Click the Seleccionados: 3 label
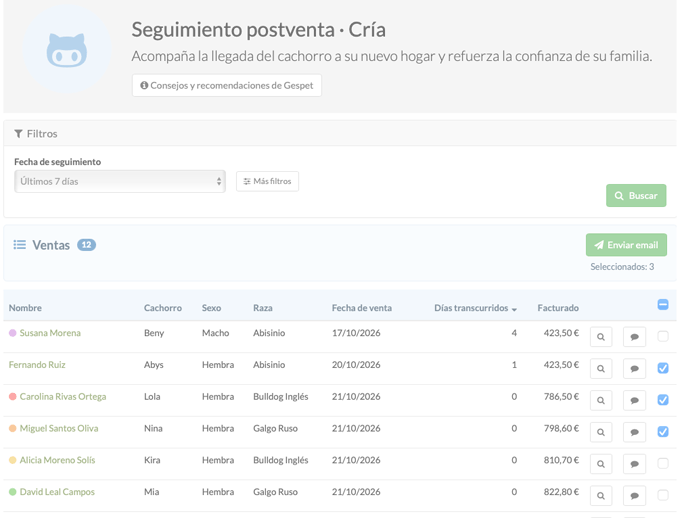Image resolution: width=682 pixels, height=518 pixels. 622,267
